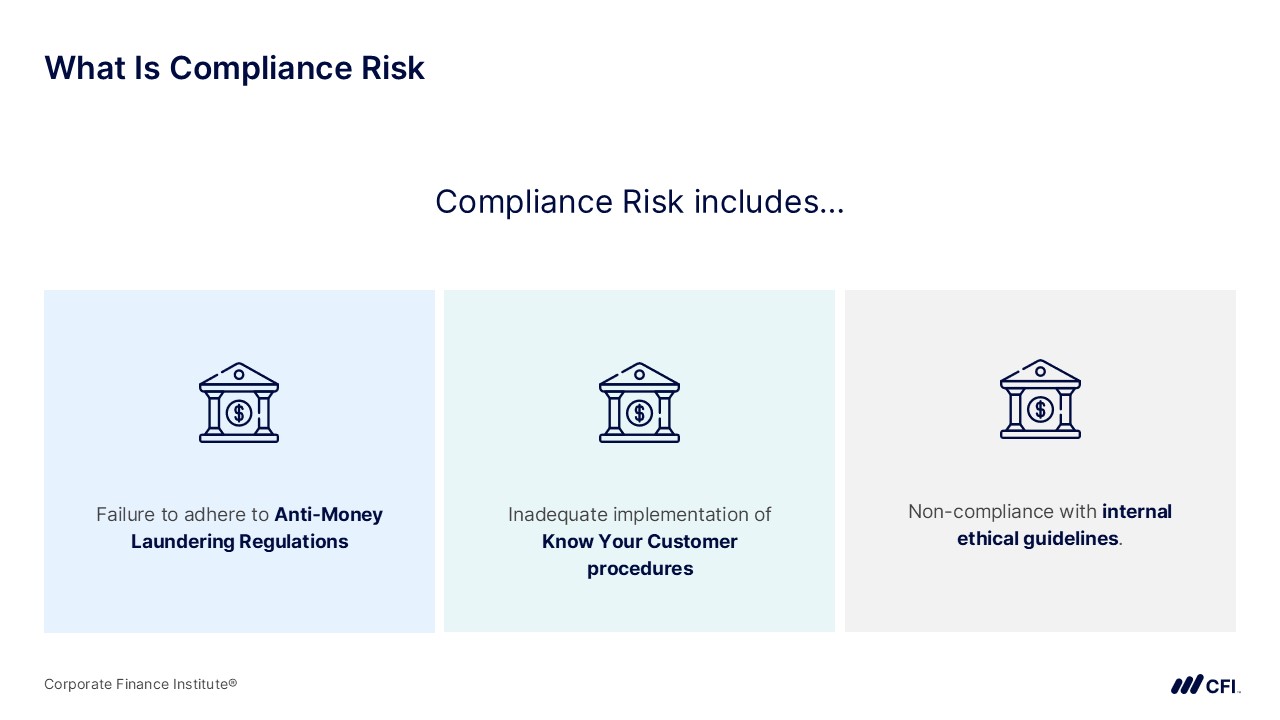Viewport: 1280px width, 720px height.
Task: Click the bold Know Your Customer line
Action: 639,542
